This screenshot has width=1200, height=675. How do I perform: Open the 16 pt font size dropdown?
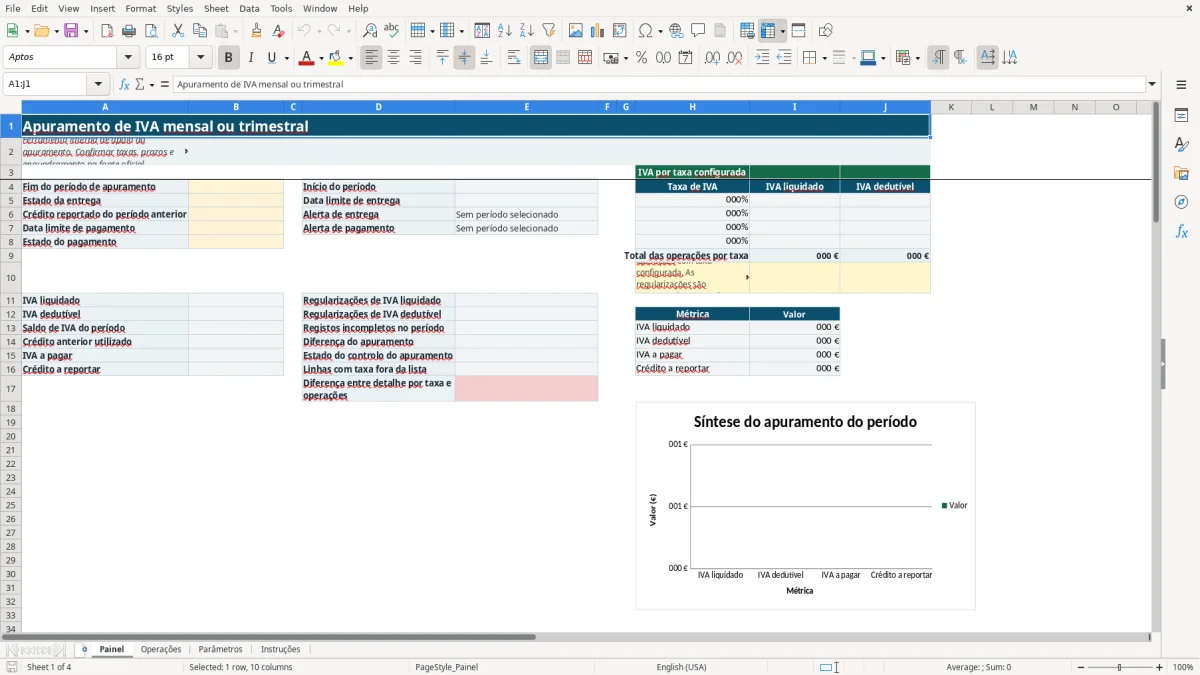click(200, 58)
